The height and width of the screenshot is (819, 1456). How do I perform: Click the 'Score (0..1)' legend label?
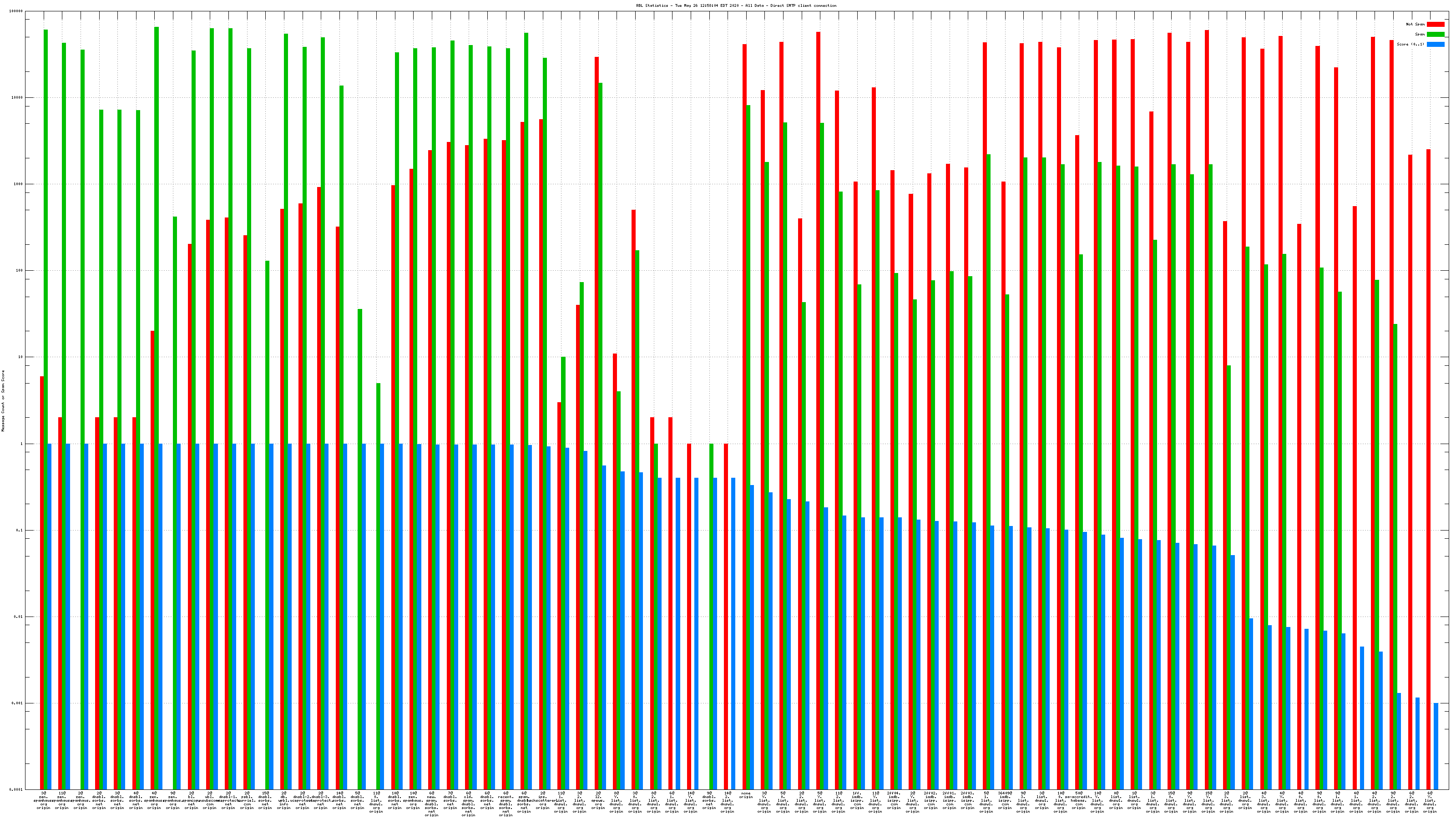[1410, 44]
